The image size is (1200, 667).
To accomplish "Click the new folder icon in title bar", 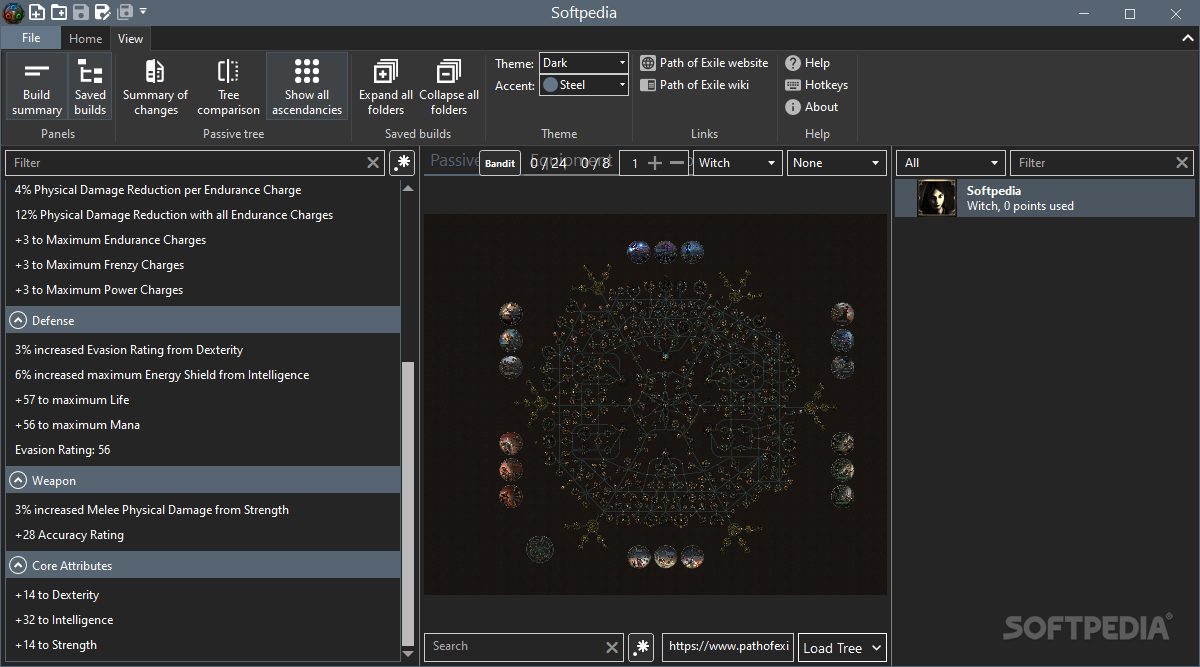I will click(59, 12).
